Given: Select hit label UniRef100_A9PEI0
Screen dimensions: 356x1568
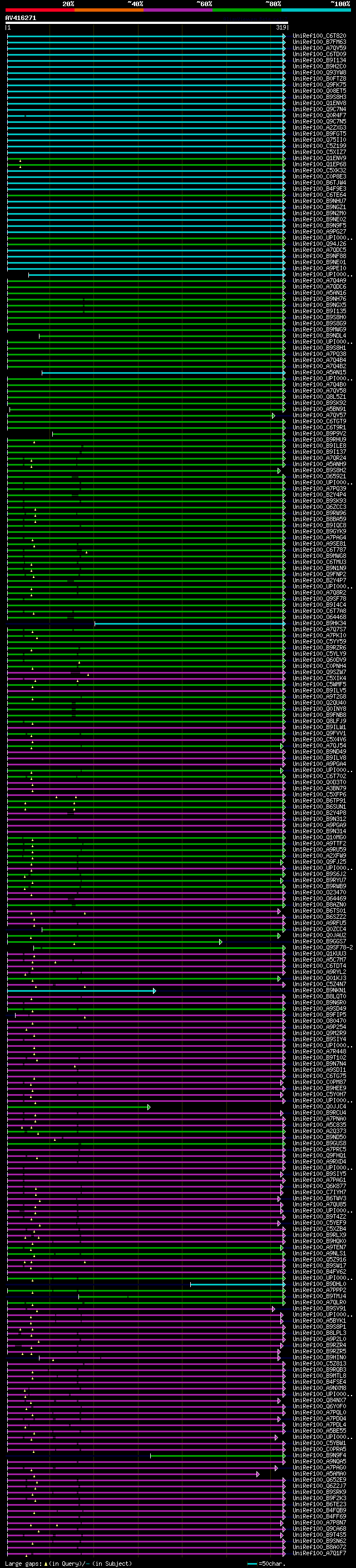Looking at the screenshot, I should coord(319,269).
